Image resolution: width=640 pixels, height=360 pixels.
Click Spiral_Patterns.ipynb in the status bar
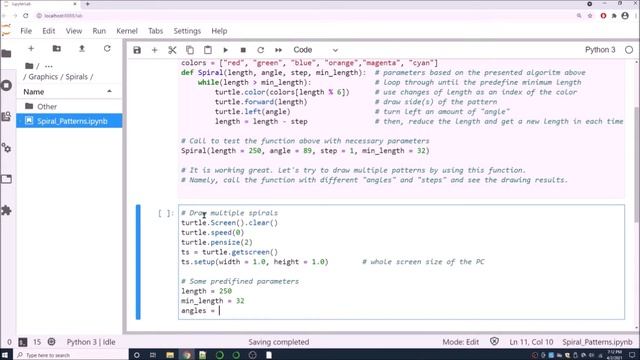(x=597, y=342)
